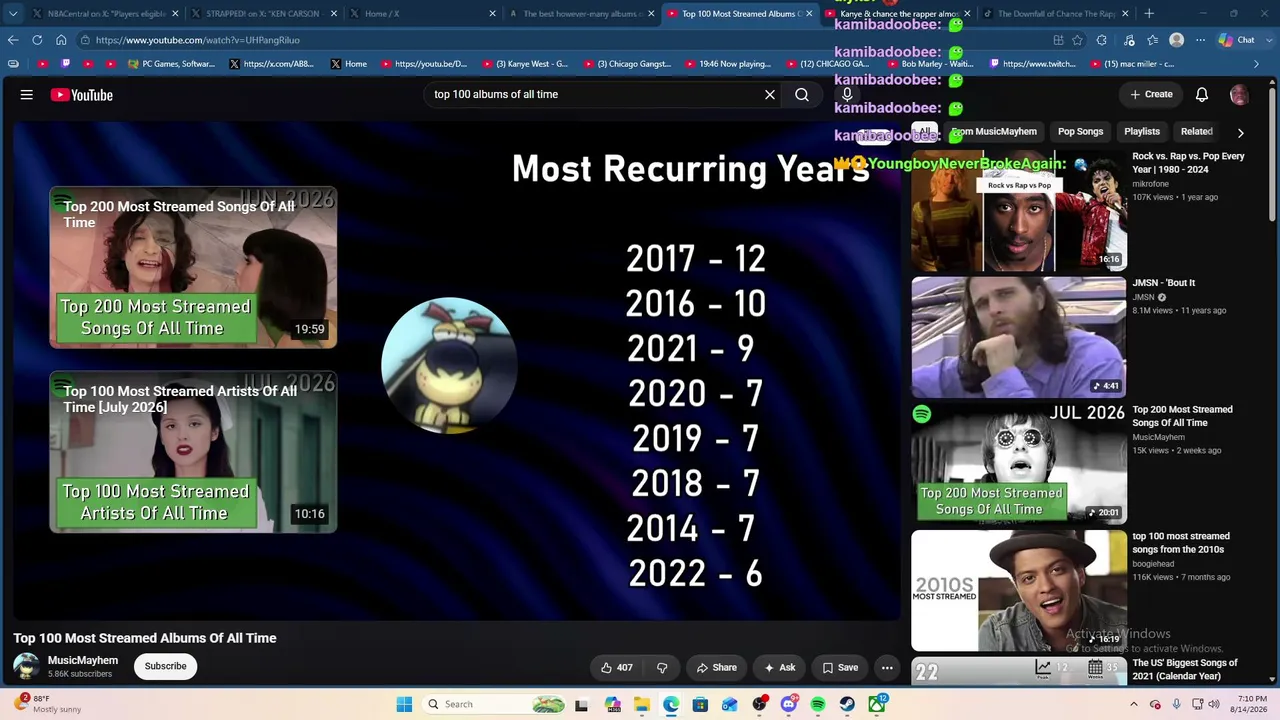Like the video with 407 likes
This screenshot has height=720, width=1280.
(x=616, y=667)
